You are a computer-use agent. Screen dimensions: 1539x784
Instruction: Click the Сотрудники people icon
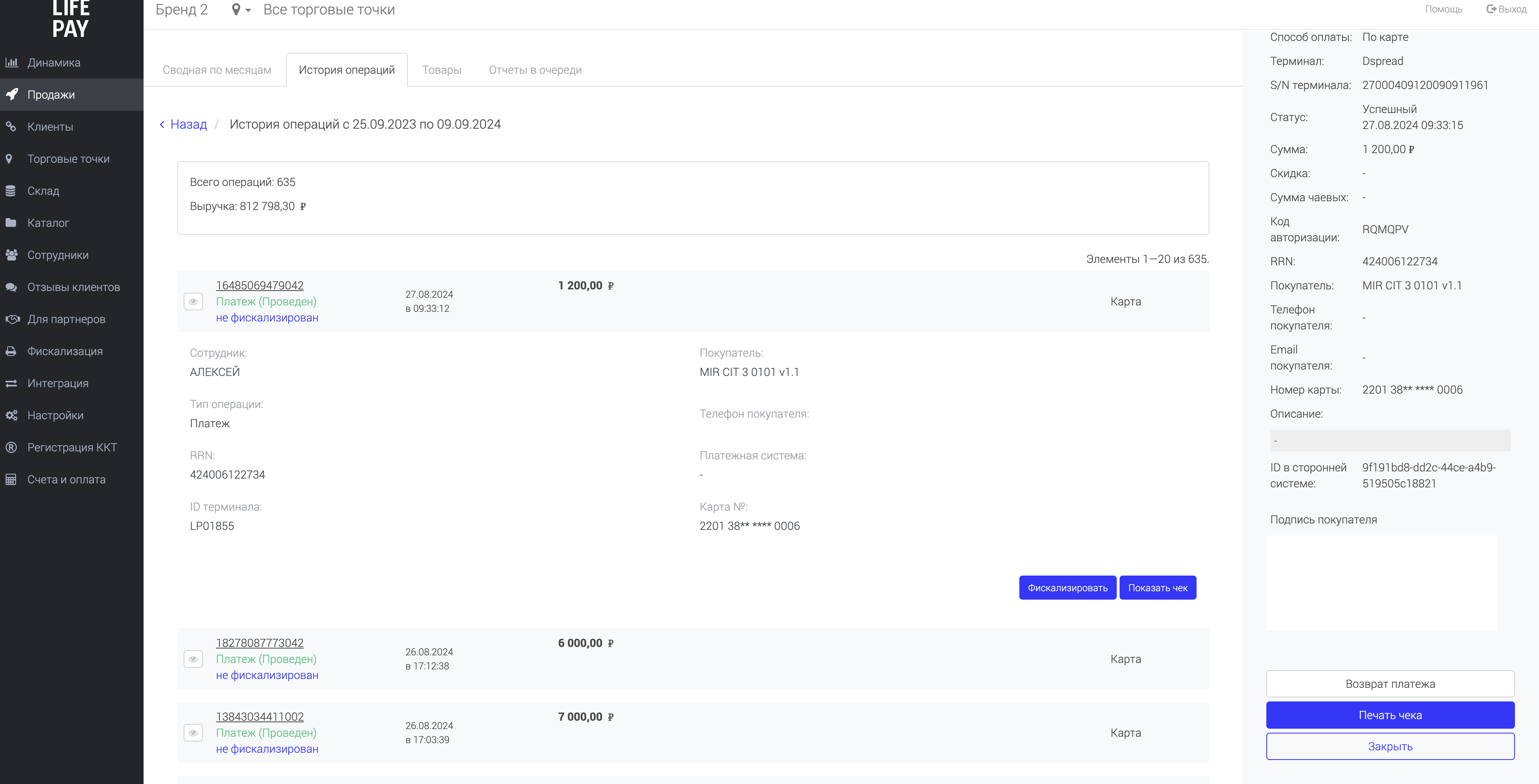[x=11, y=255]
